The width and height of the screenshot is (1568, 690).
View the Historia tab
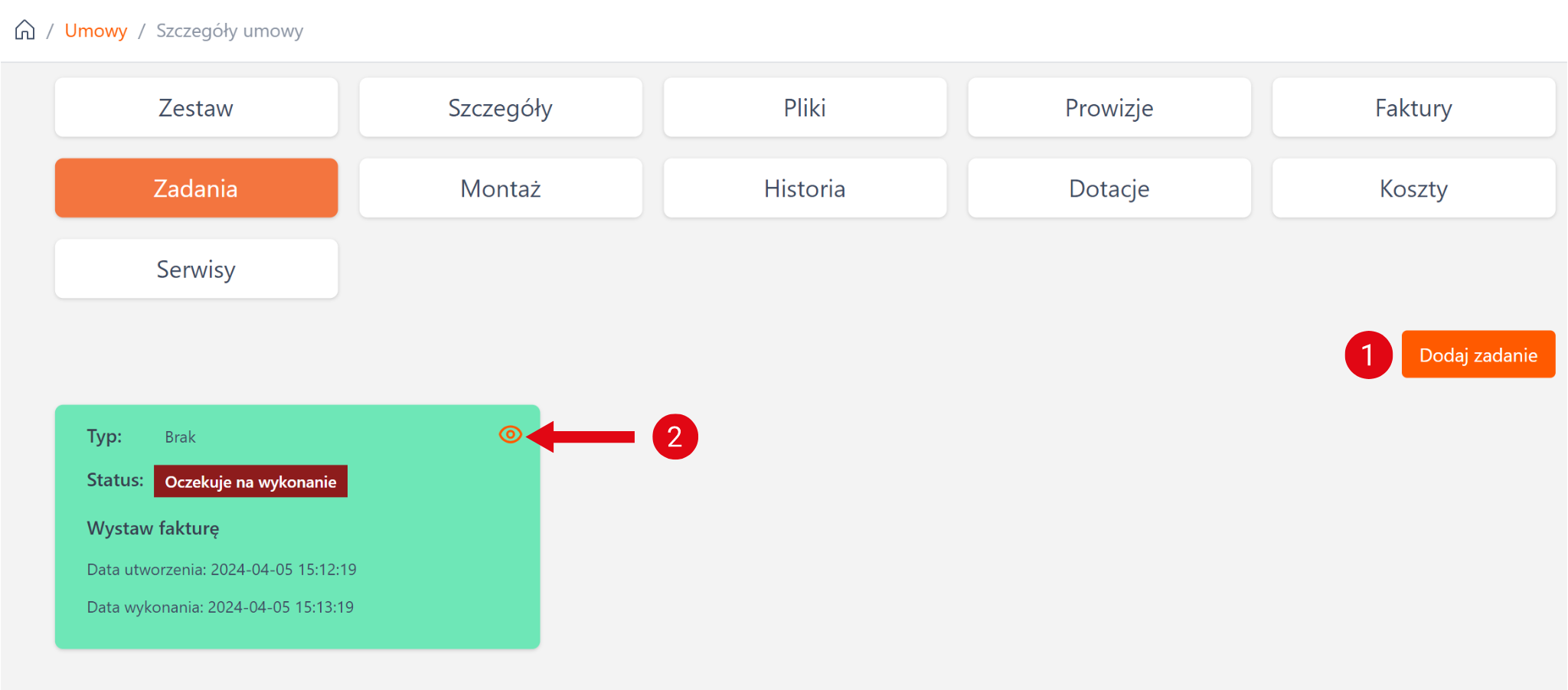coord(805,188)
